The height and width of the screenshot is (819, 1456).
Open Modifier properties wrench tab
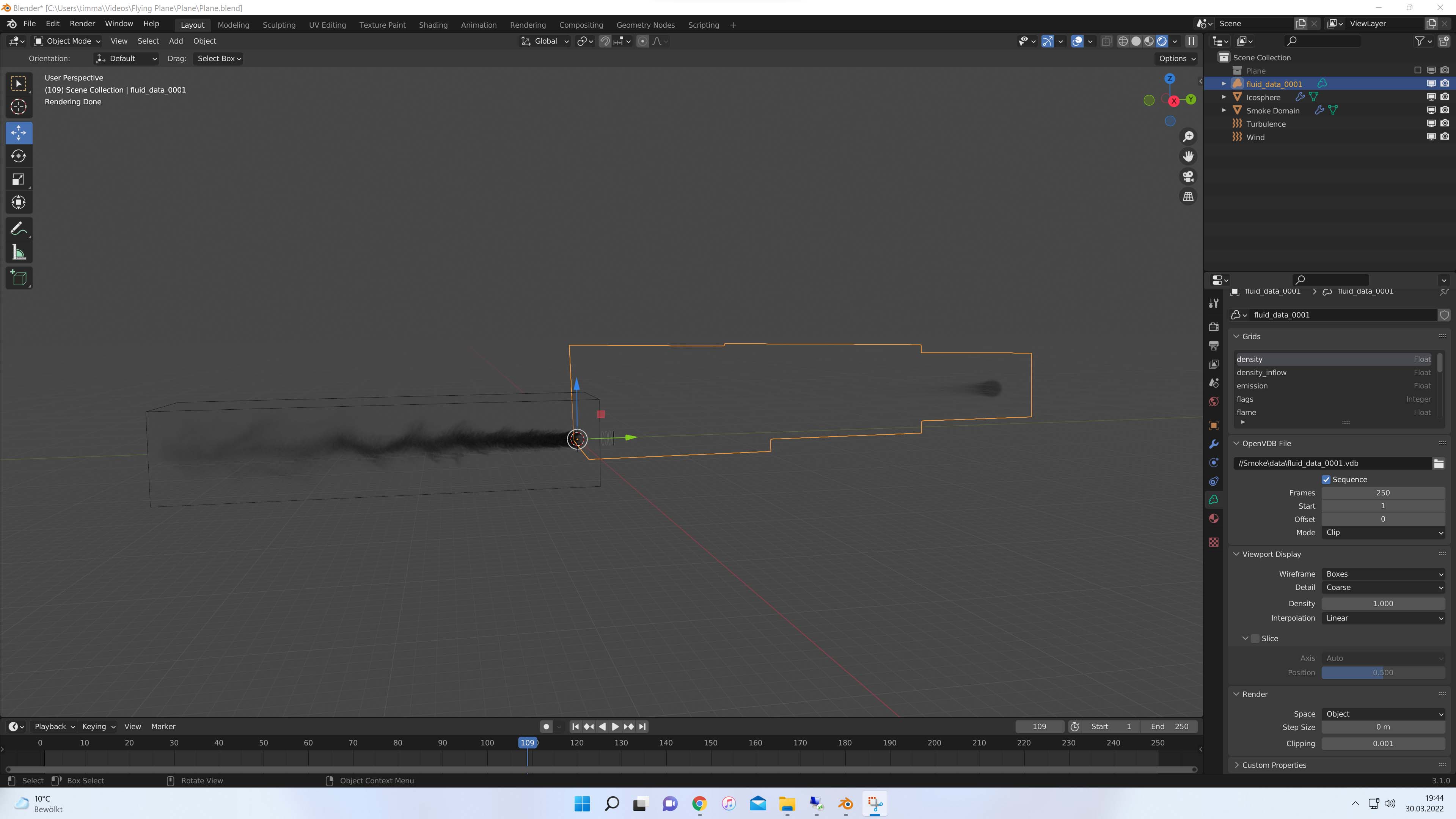1214,444
